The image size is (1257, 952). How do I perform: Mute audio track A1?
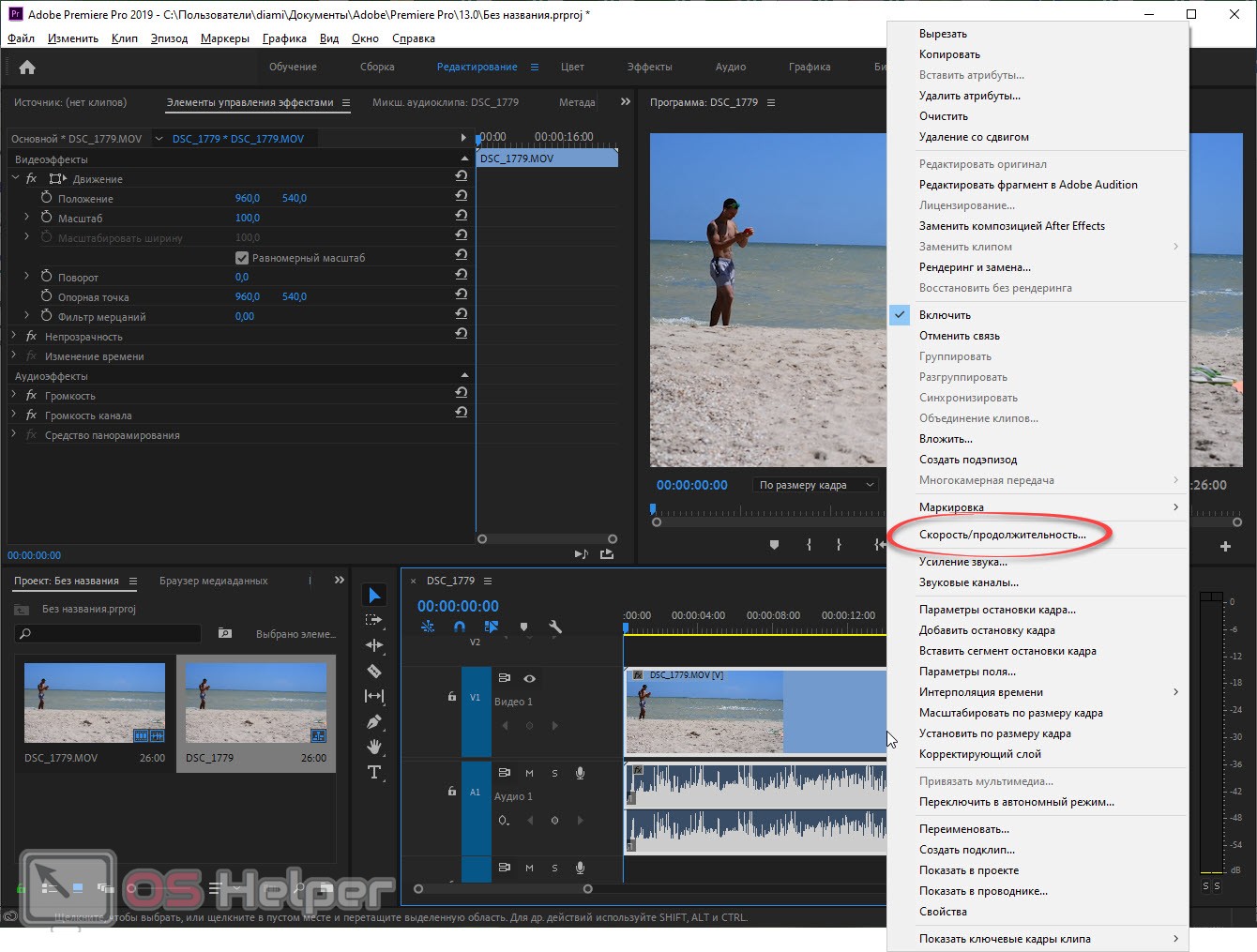point(529,774)
